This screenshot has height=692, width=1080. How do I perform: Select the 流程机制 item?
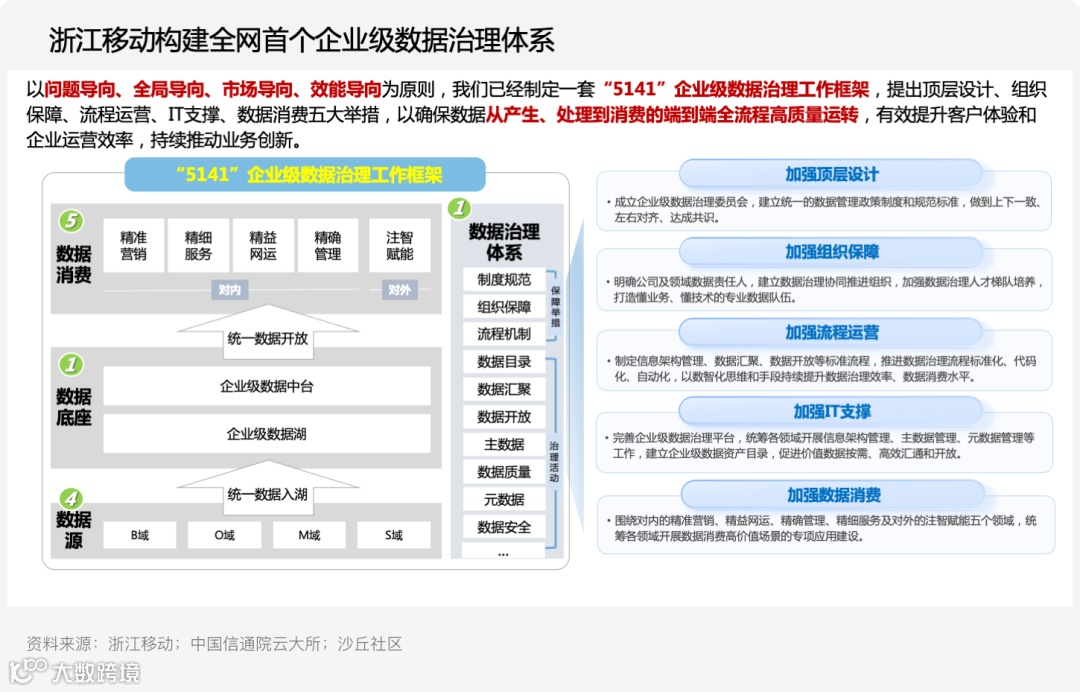(x=504, y=334)
